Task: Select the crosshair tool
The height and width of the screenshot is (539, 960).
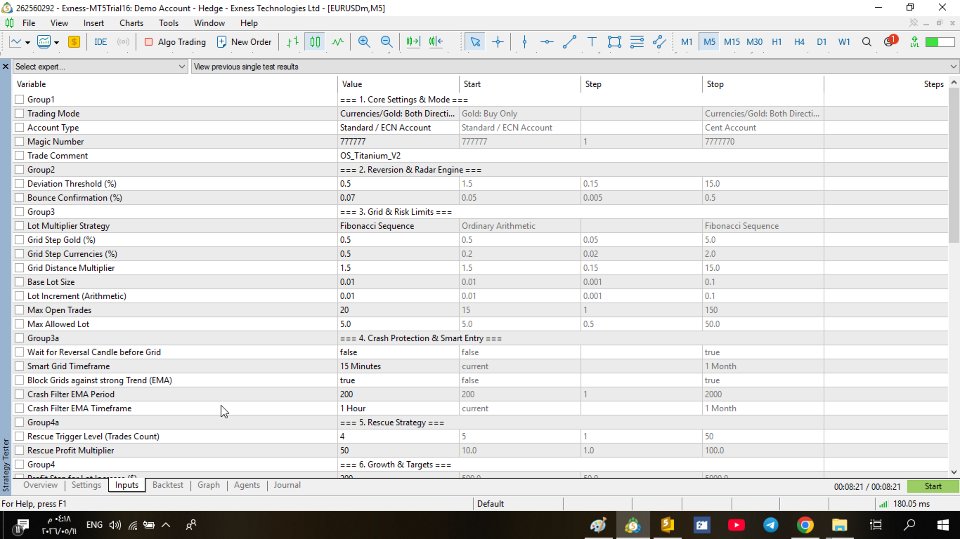Action: click(498, 42)
